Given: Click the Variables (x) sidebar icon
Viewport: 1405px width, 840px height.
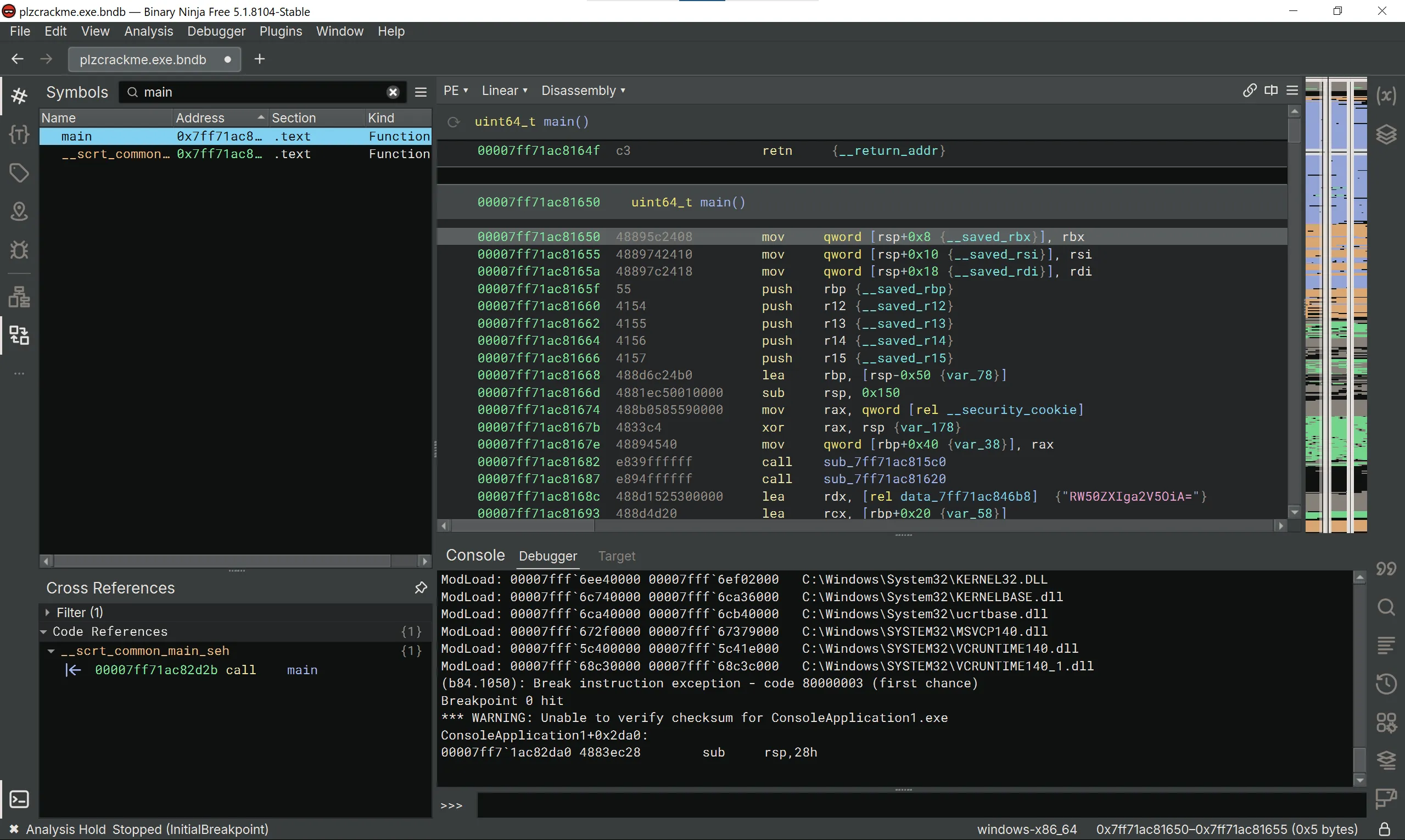Looking at the screenshot, I should pyautogui.click(x=1386, y=96).
